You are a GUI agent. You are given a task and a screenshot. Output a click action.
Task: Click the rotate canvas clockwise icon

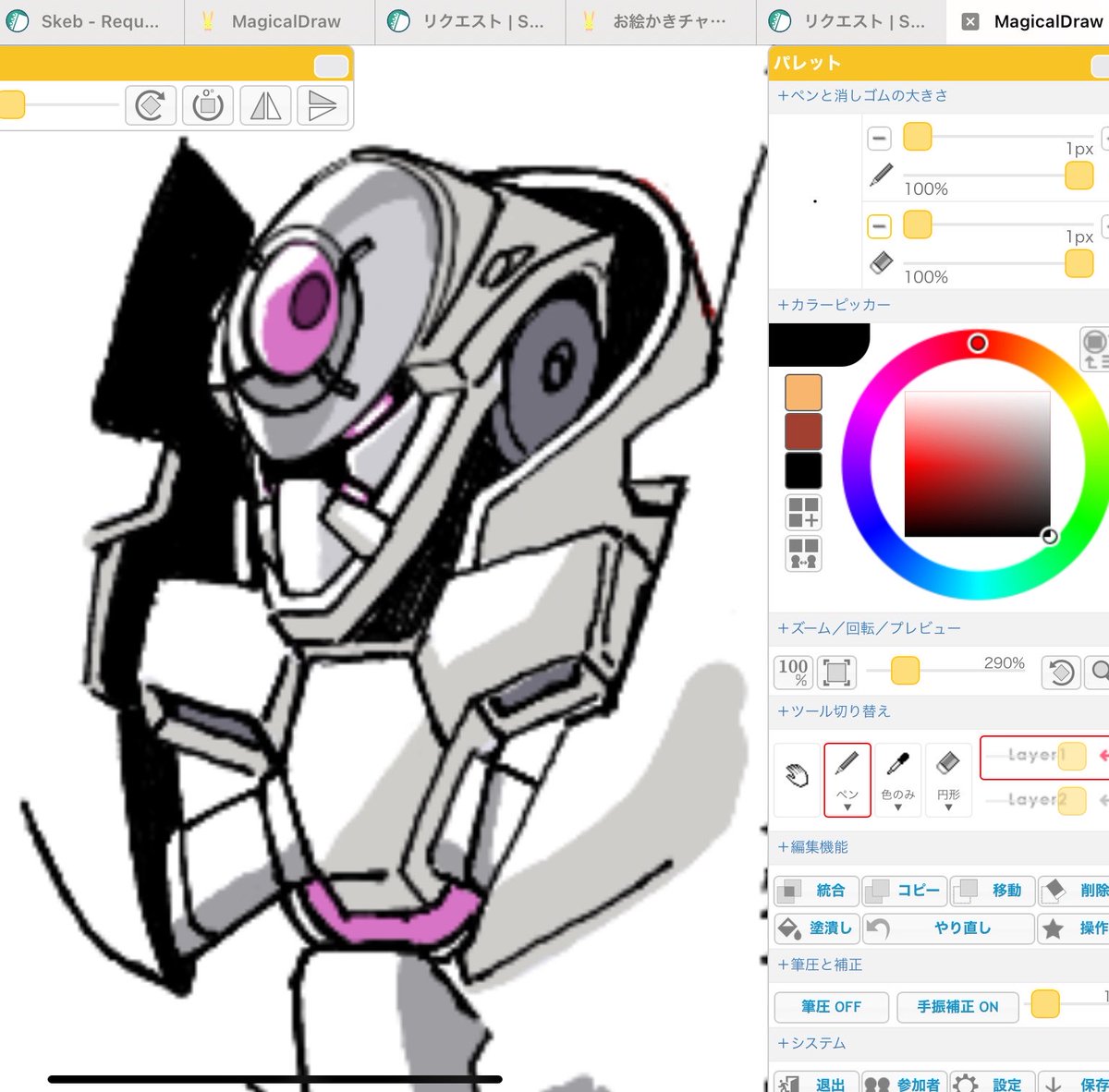(x=150, y=105)
